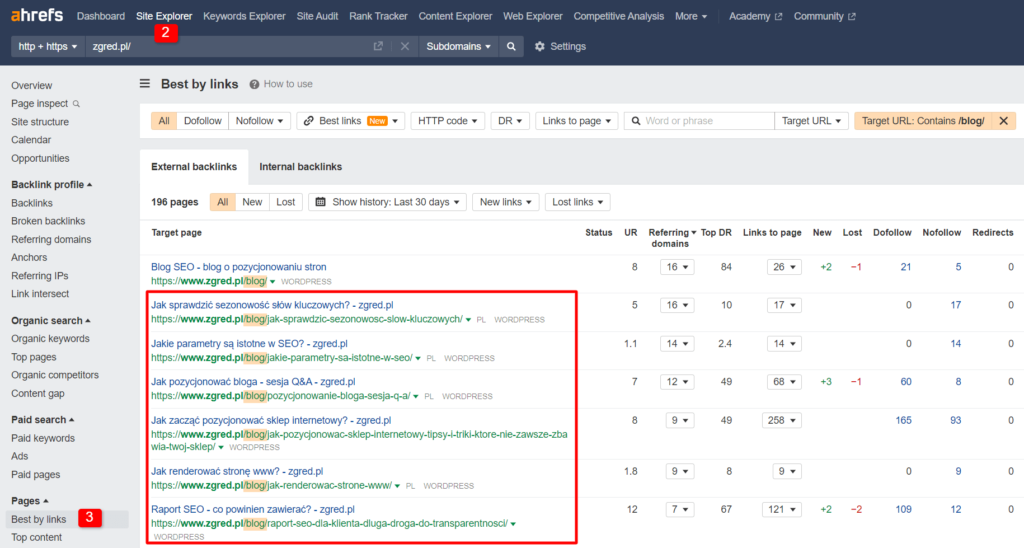Click the search magnifier button beside Subdomains
Viewport: 1024px width, 548px height.
pyautogui.click(x=511, y=47)
